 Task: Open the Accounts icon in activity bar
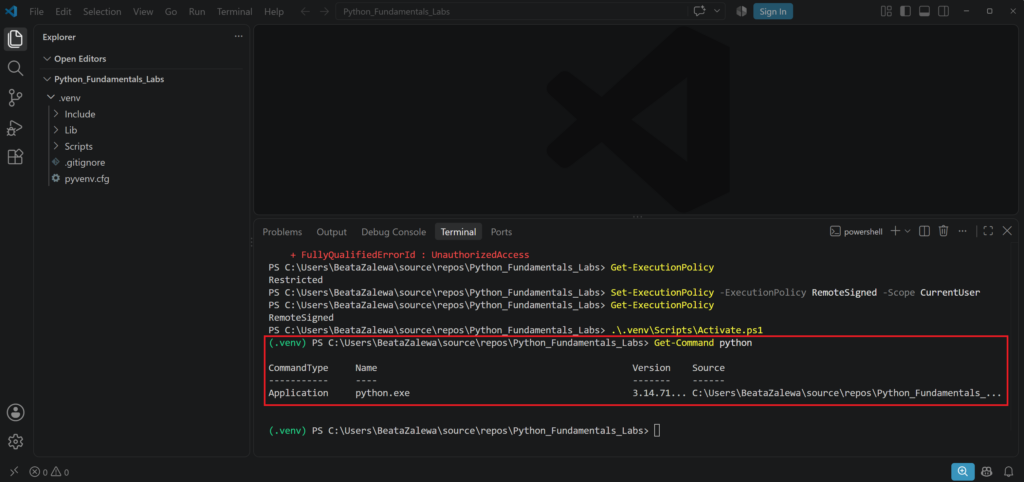click(15, 412)
